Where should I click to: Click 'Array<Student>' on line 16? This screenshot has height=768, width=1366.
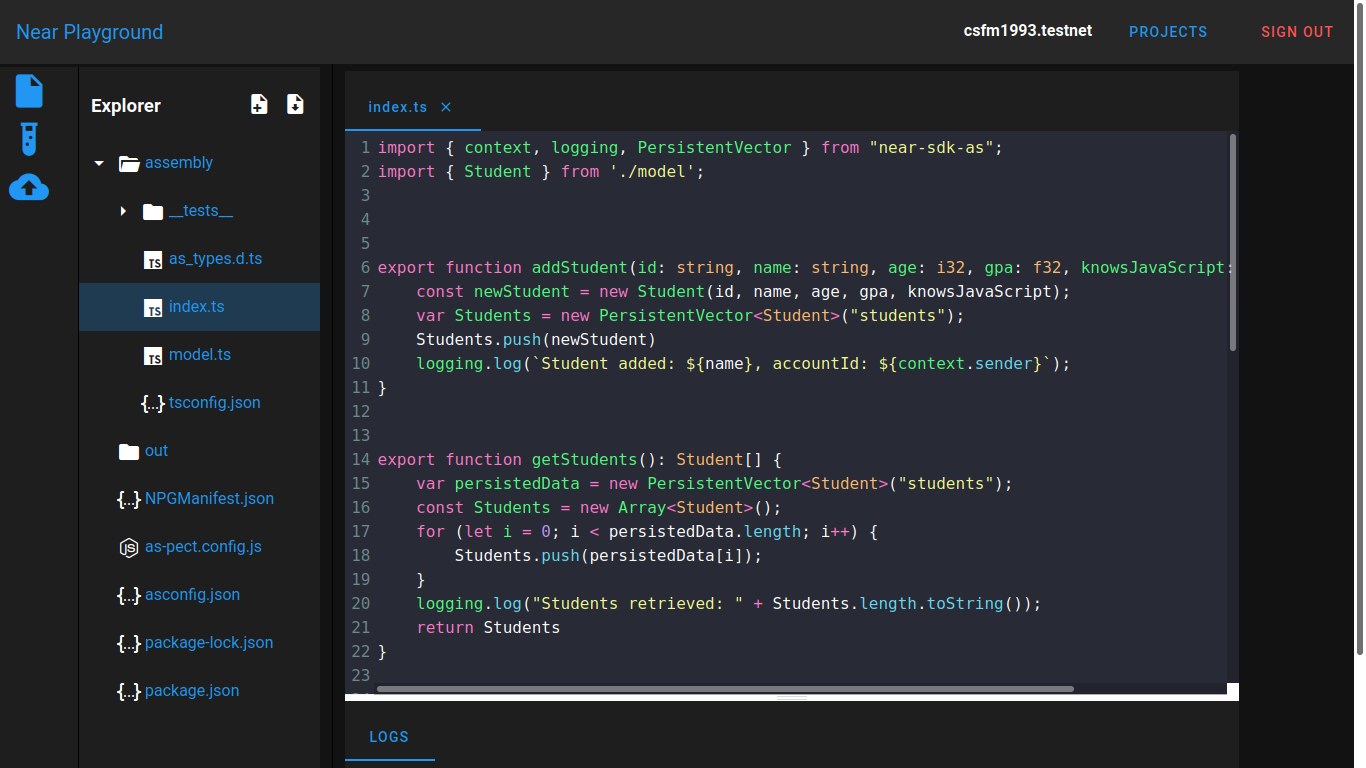click(686, 507)
